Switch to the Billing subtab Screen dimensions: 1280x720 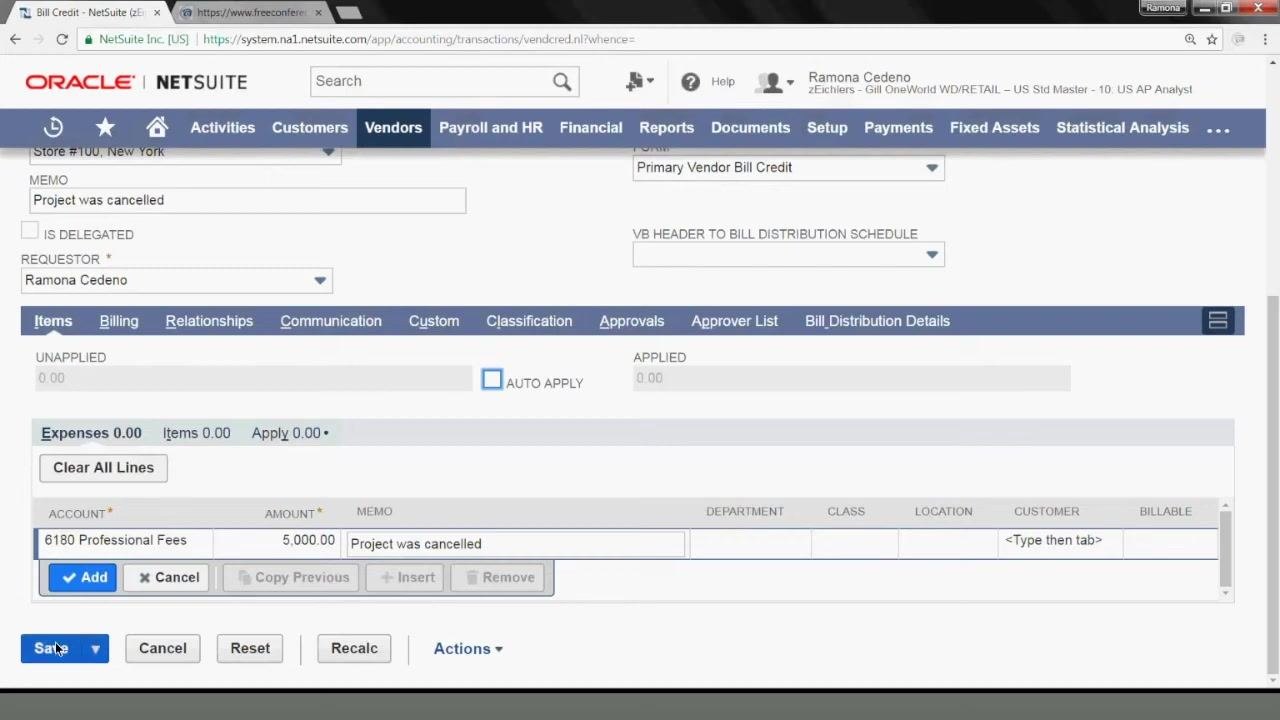119,321
